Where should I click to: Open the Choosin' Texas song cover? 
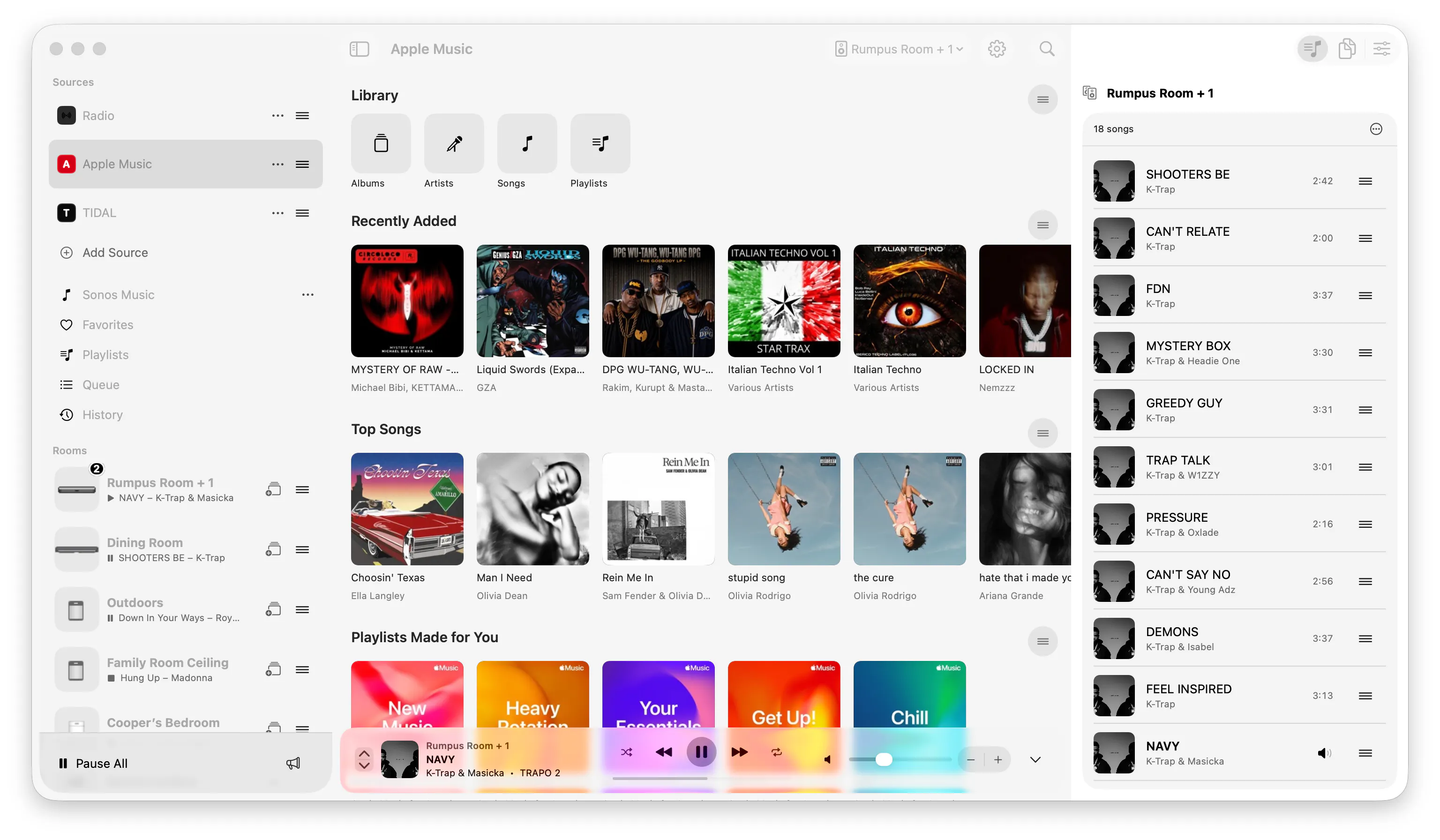coord(407,509)
